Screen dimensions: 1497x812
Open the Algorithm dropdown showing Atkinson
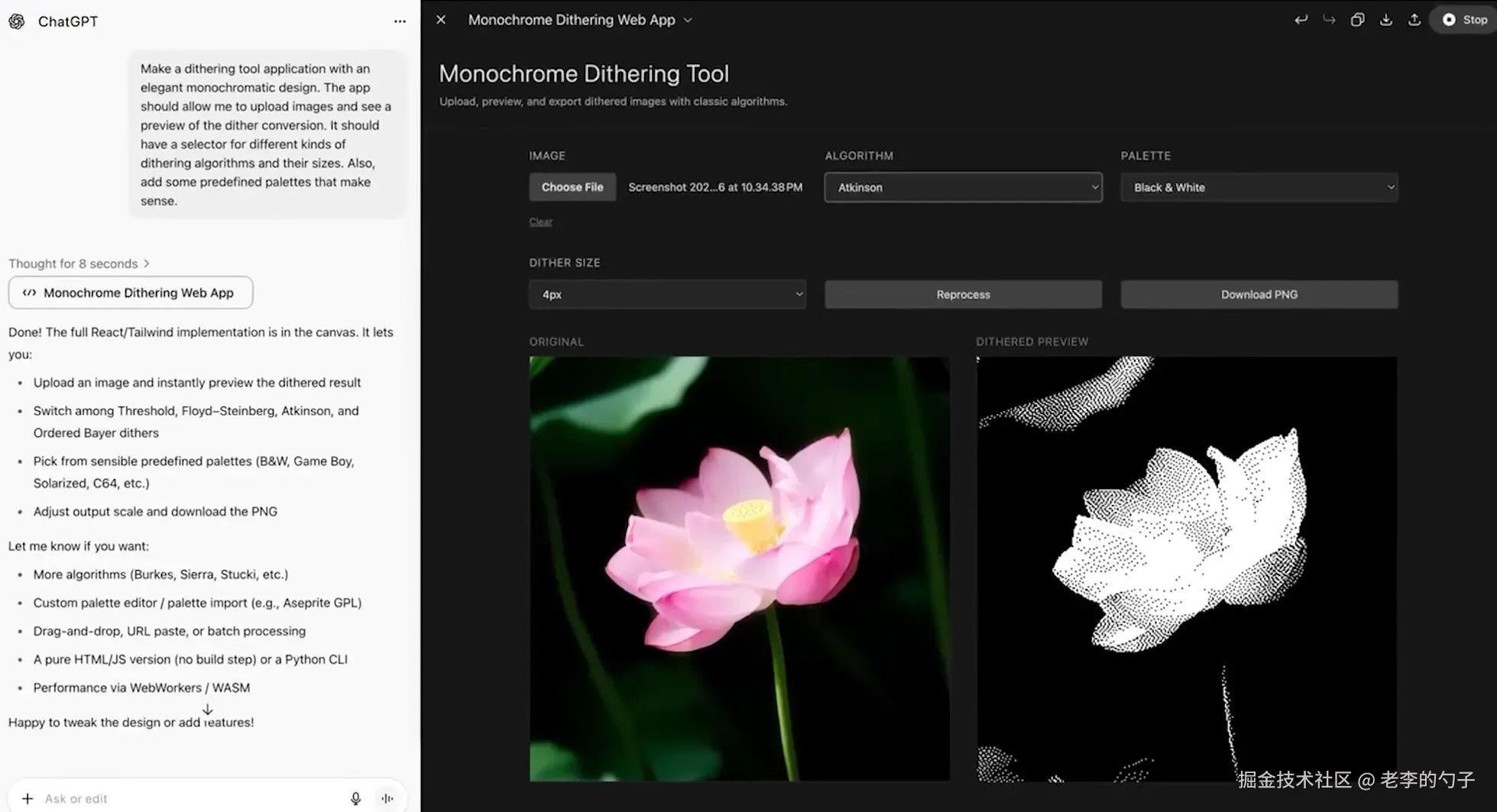pos(963,187)
